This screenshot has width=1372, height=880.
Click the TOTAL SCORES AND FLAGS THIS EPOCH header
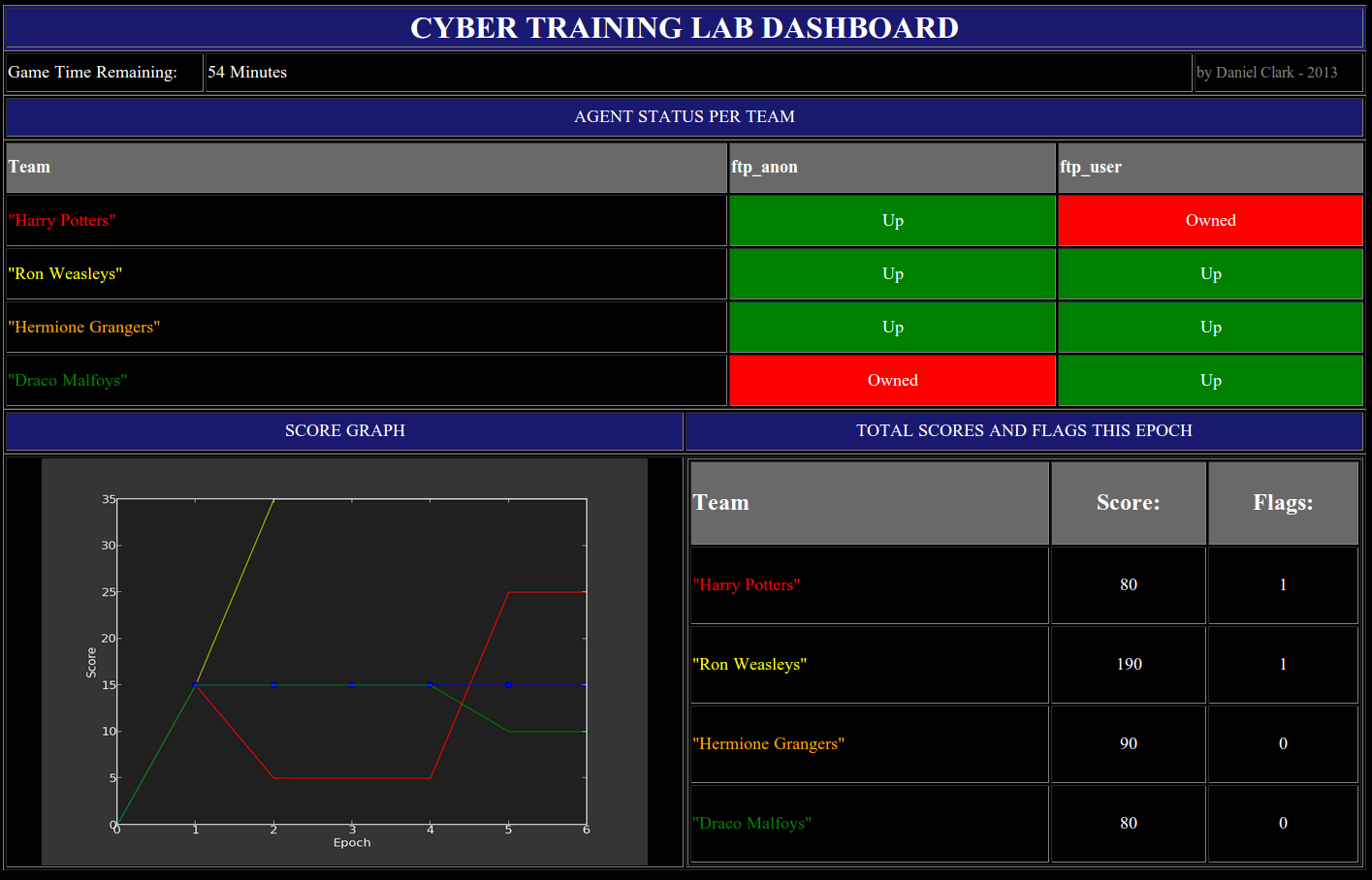click(1024, 430)
